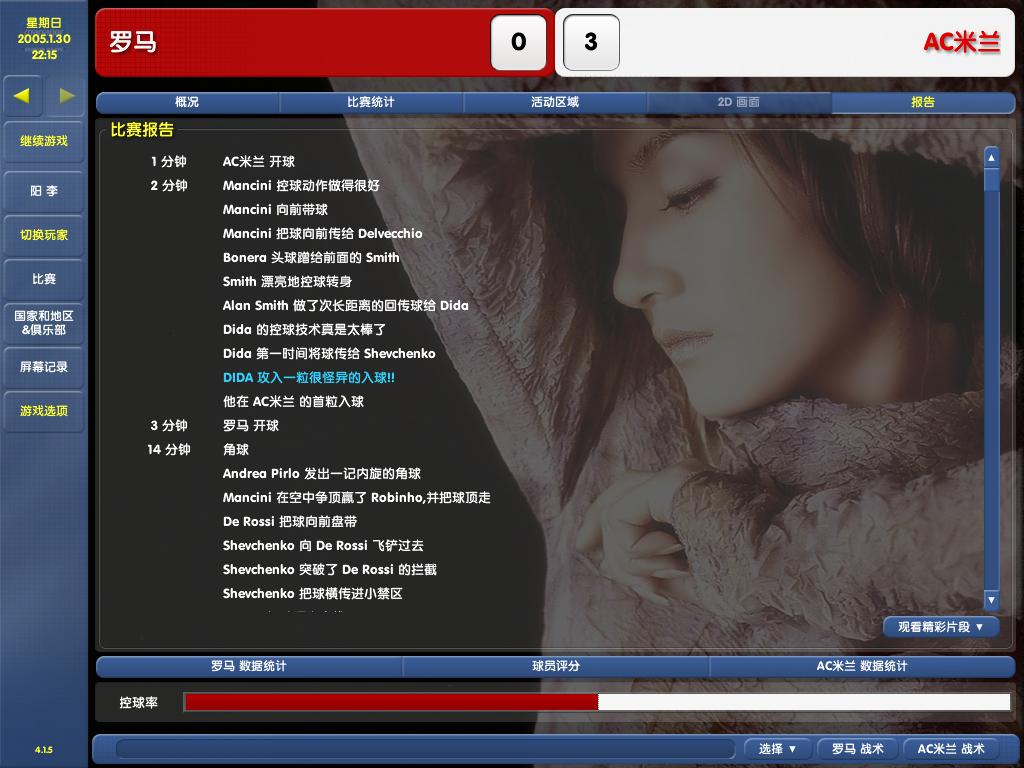Open 球员评分 player ratings tab
The image size is (1024, 768).
tap(556, 666)
